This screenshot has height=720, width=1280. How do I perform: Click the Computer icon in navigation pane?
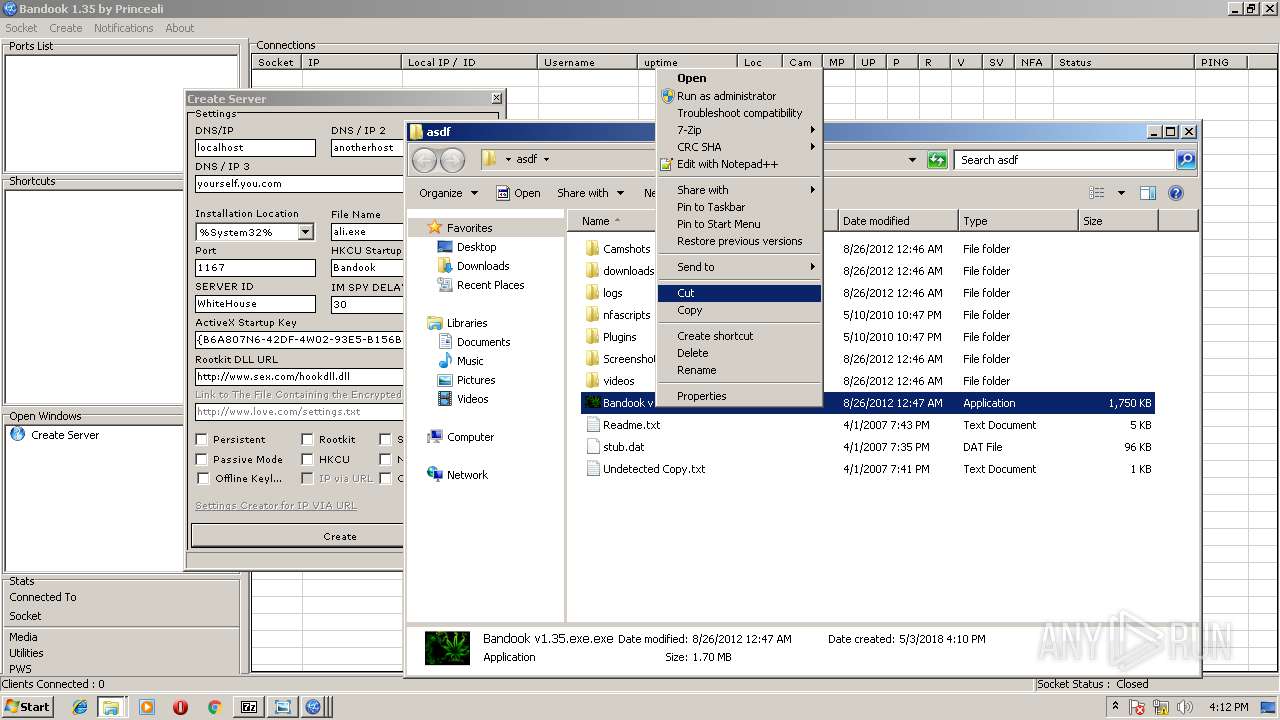click(x=435, y=437)
